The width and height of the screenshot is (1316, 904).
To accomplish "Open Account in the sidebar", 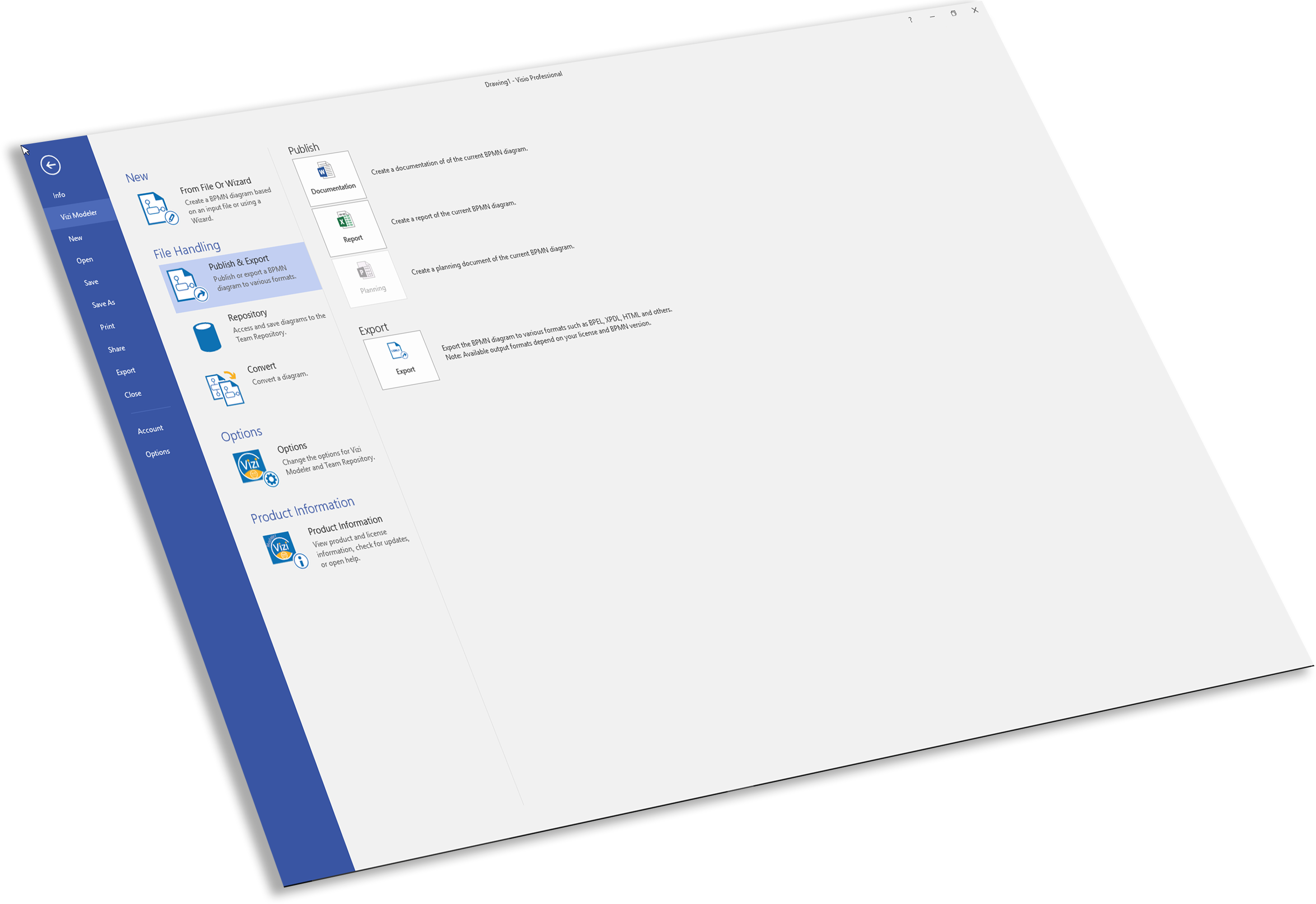I will tap(150, 430).
